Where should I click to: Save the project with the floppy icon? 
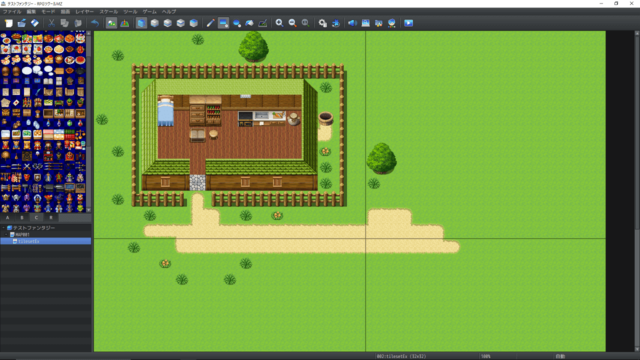click(x=35, y=23)
